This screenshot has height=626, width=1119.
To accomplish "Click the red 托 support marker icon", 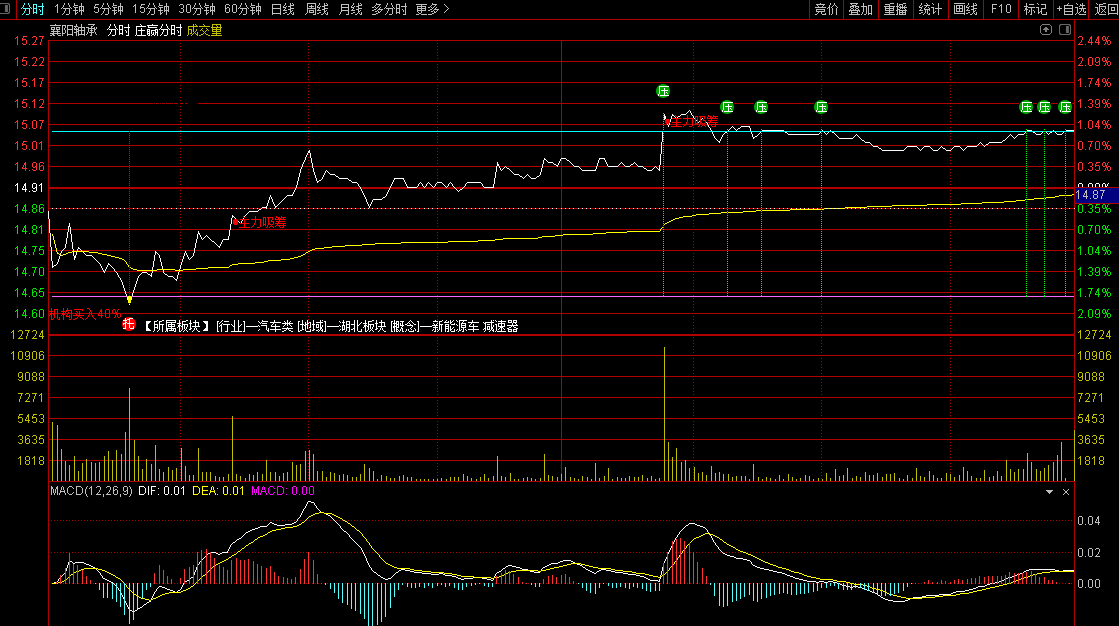I will (128, 323).
